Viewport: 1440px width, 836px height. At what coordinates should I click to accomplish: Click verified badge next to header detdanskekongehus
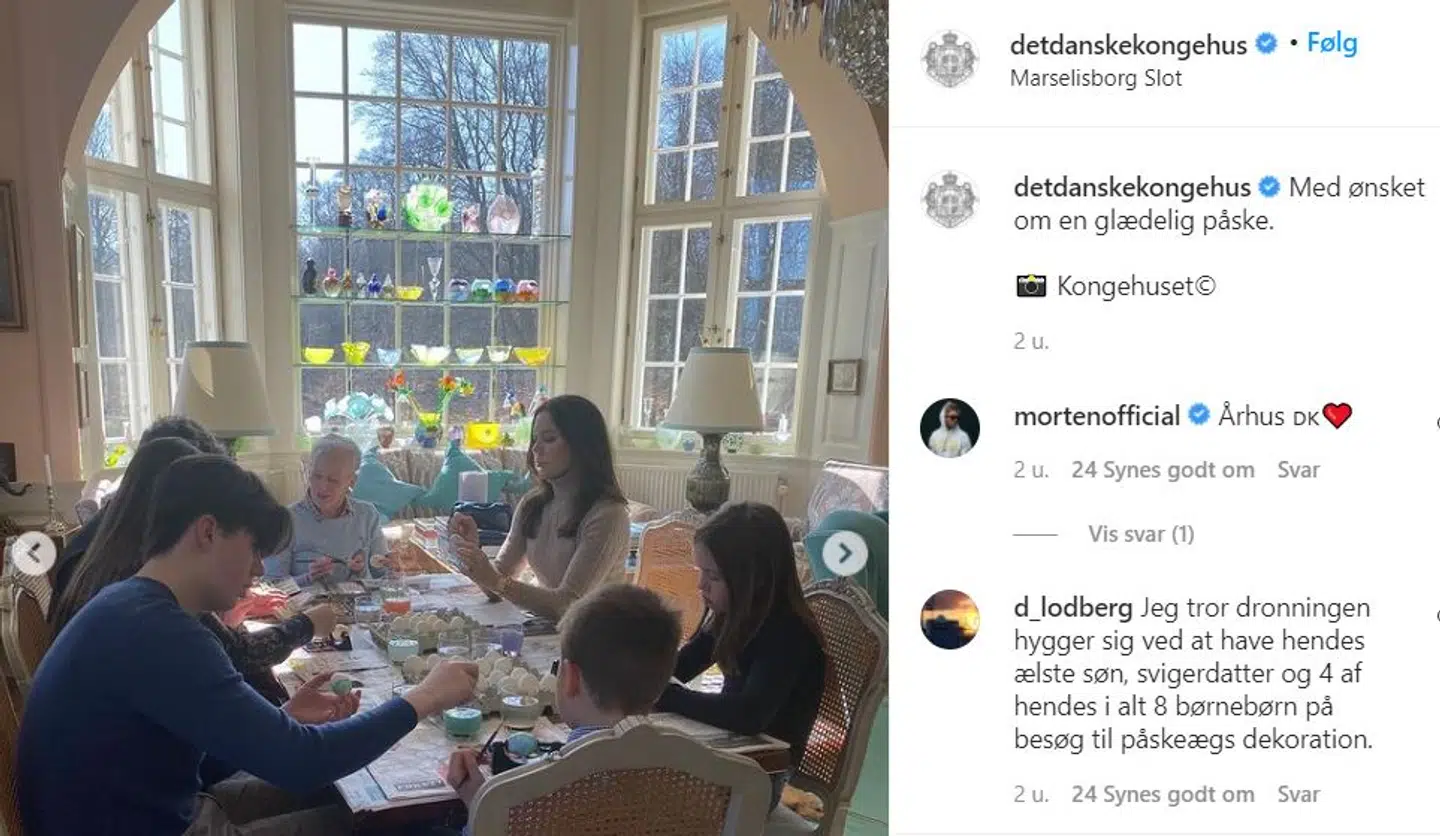[x=1266, y=45]
